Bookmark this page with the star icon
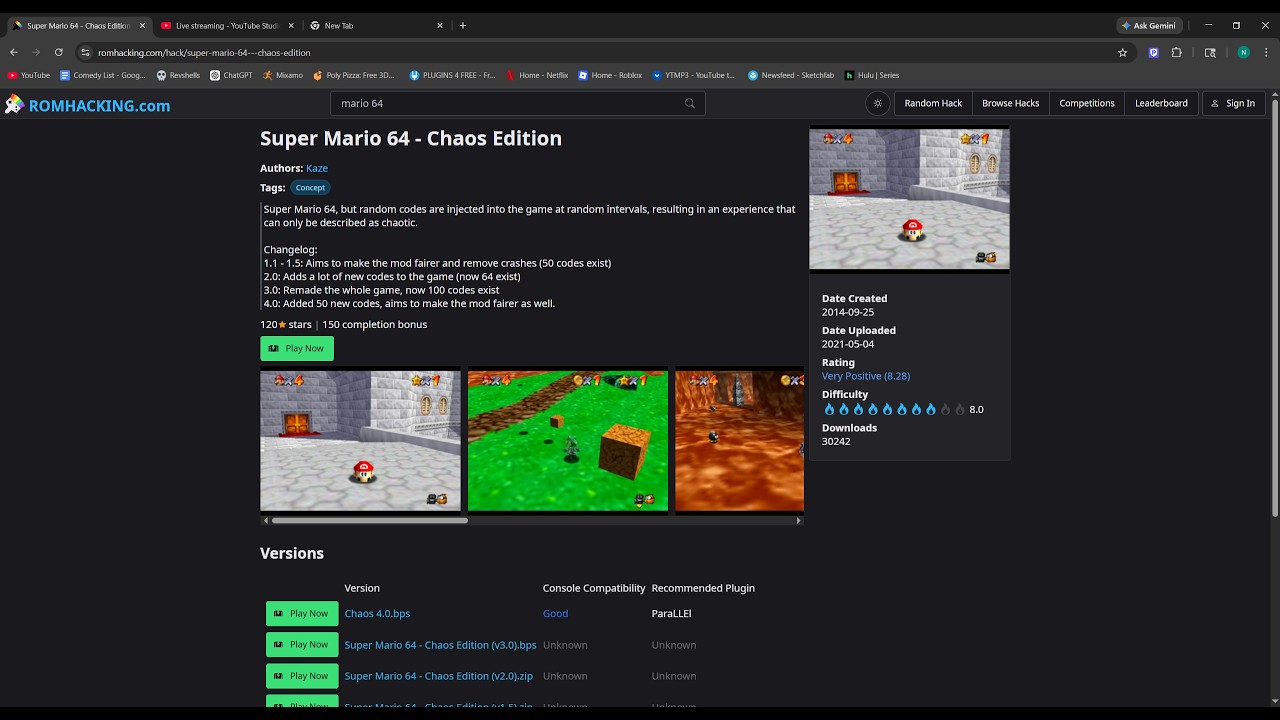The width and height of the screenshot is (1280, 720). (1123, 52)
